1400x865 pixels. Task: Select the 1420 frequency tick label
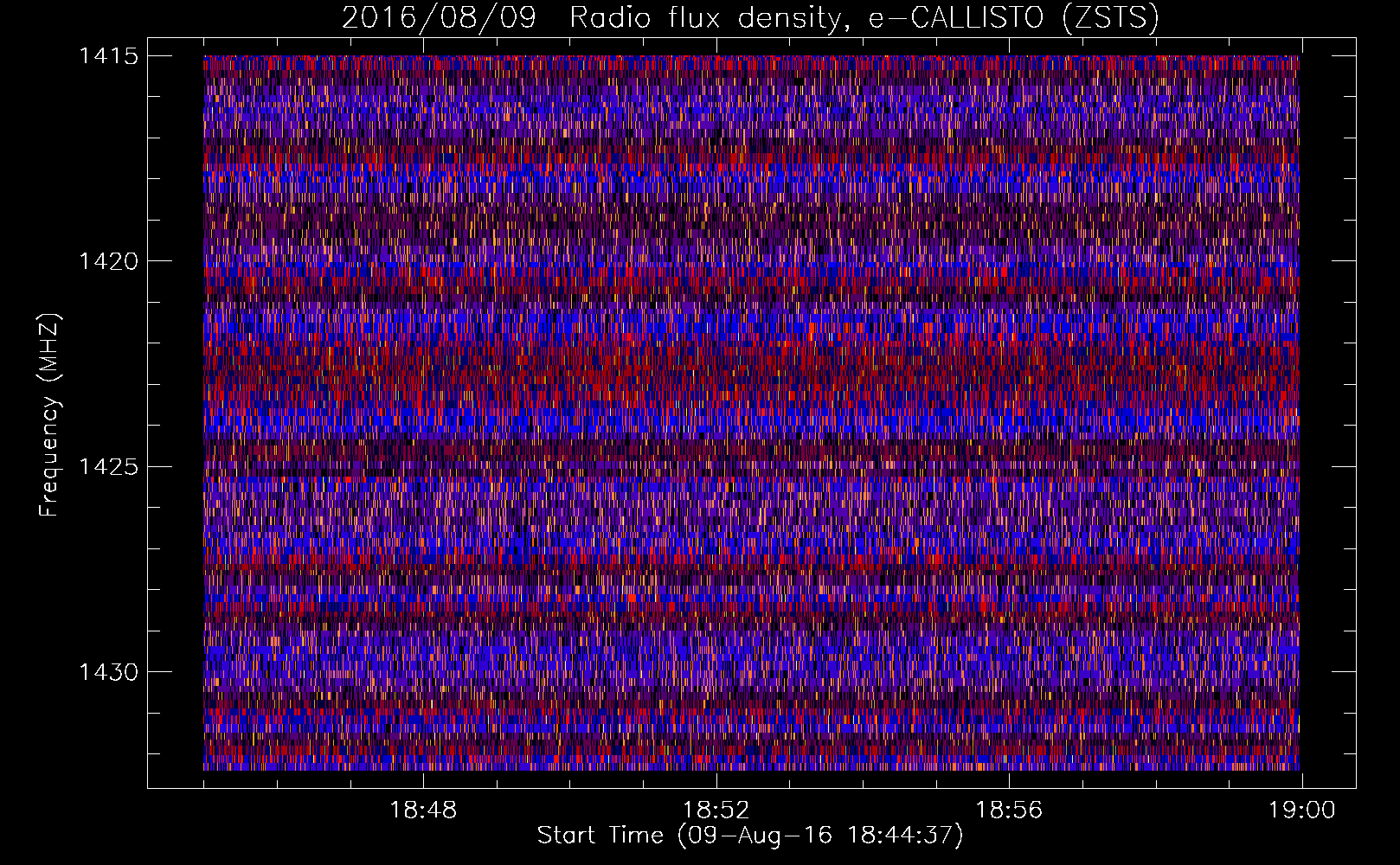coord(108,261)
